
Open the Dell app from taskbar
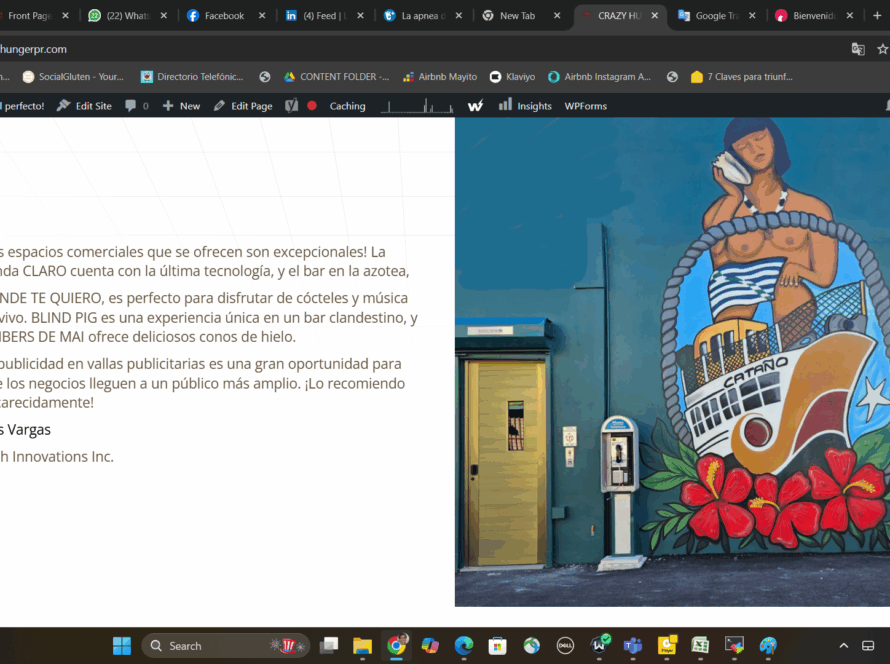[x=565, y=646]
